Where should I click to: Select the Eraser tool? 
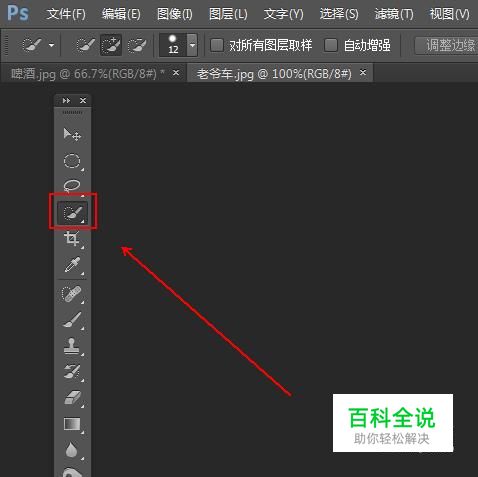(x=72, y=398)
